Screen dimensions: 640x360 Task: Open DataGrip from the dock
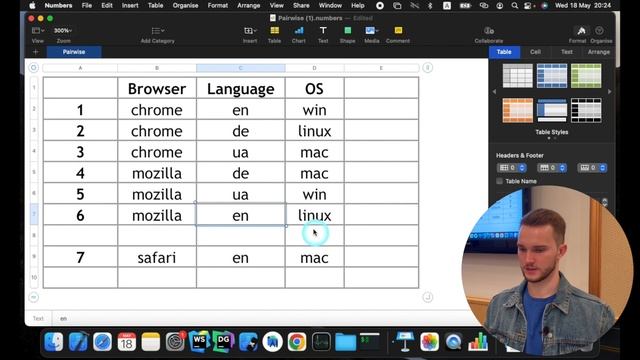(224, 341)
